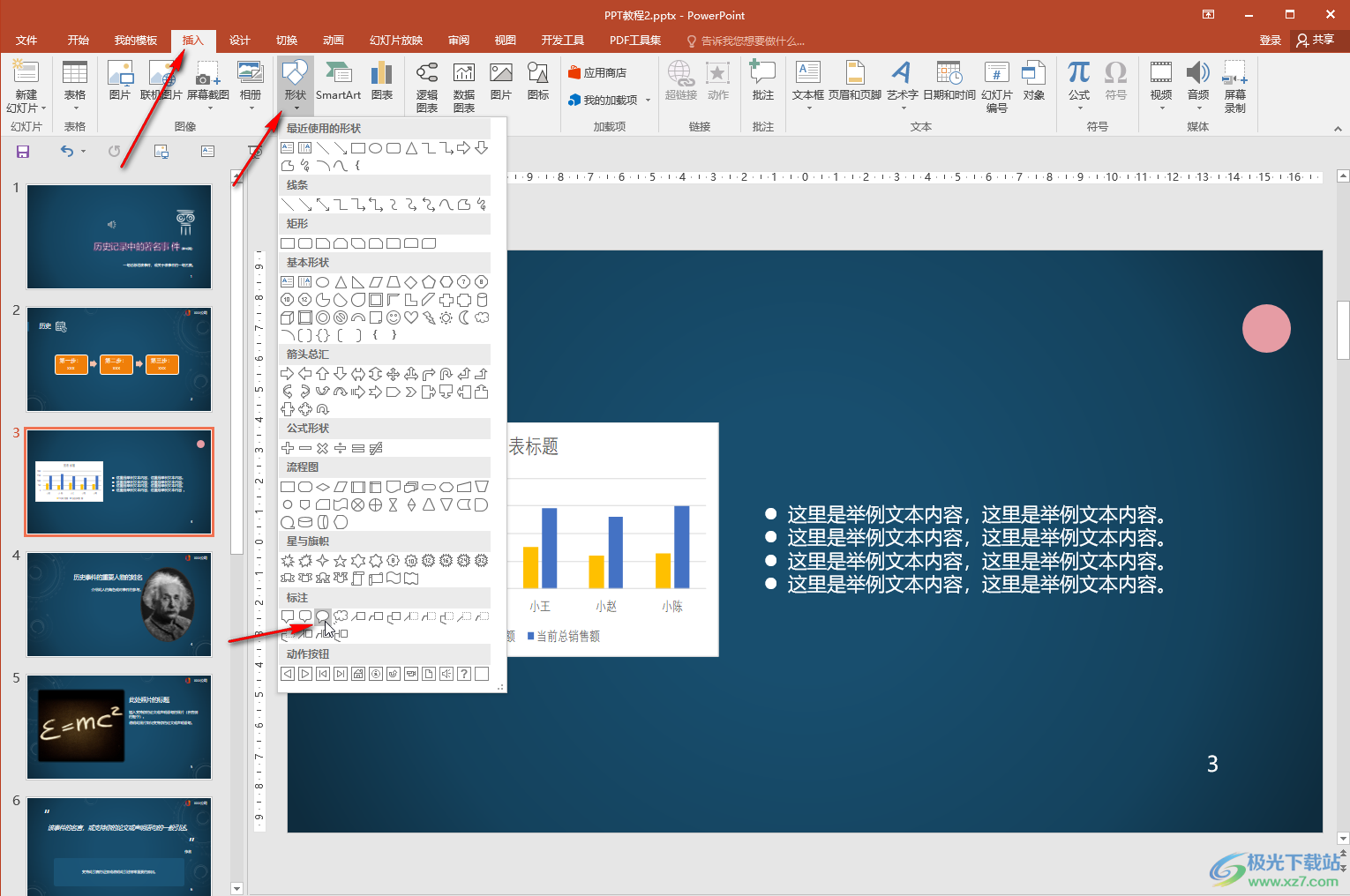Screen dimensions: 1350x896
Task: Expand the WordArt dropdown
Action: 903,108
